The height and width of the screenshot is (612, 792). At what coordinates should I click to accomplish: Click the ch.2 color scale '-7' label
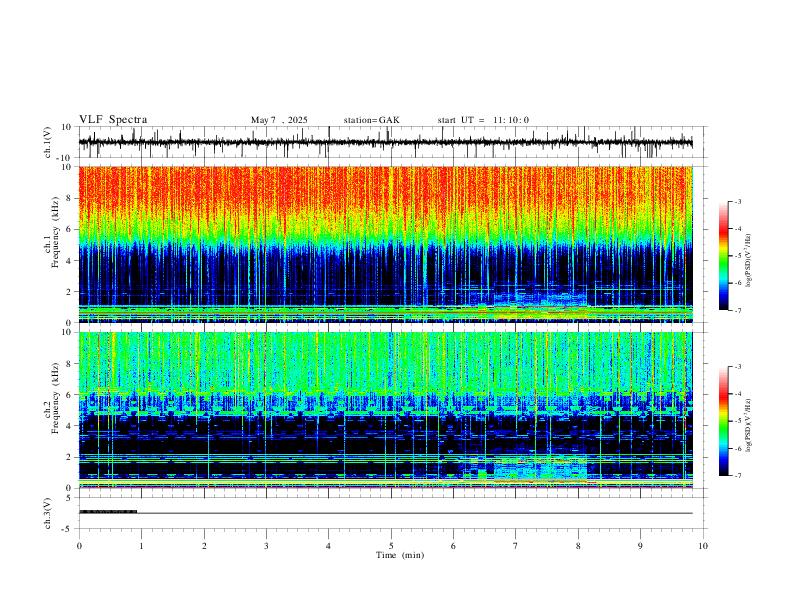pyautogui.click(x=737, y=475)
